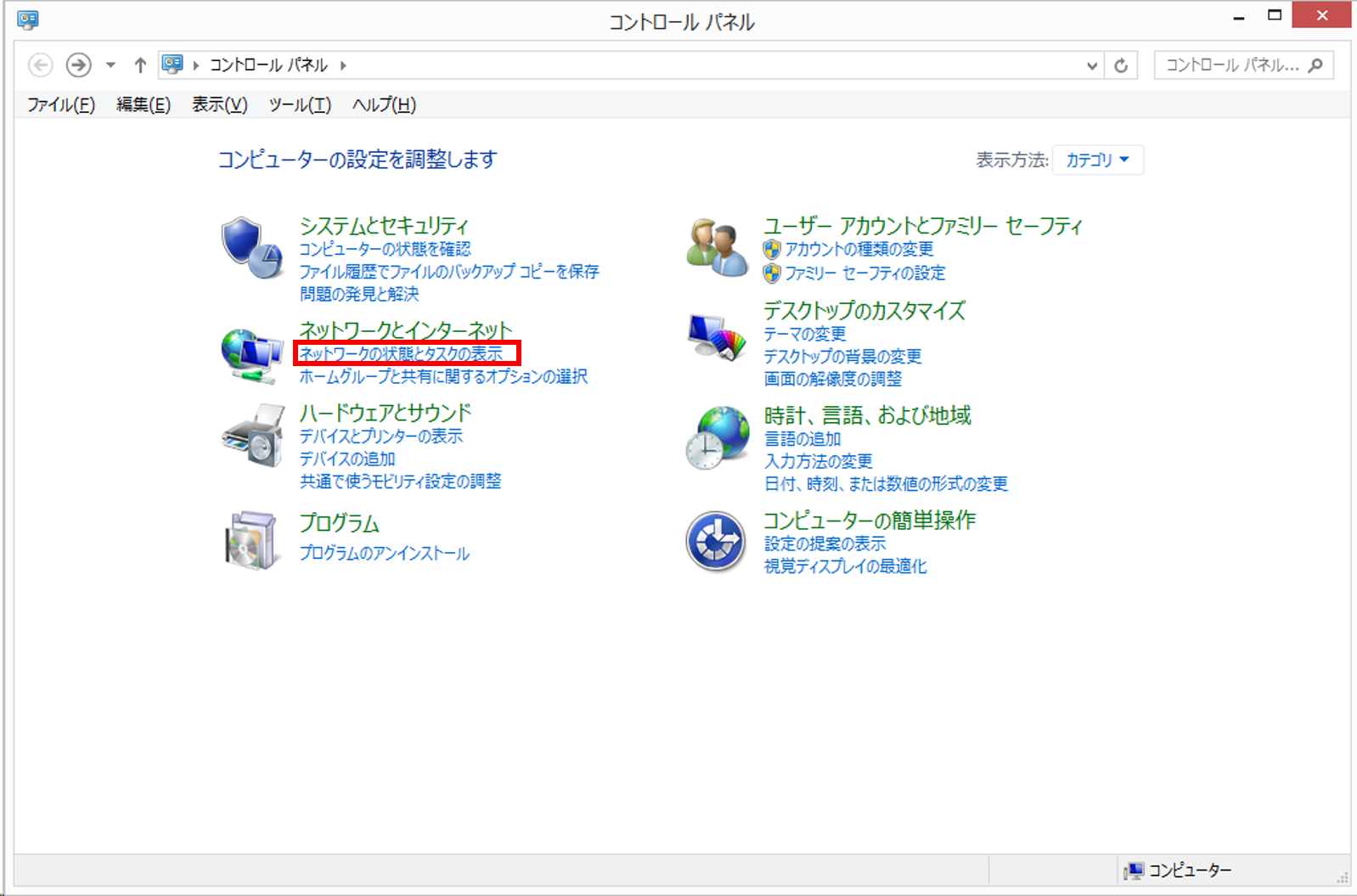Viewport: 1357px width, 896px height.
Task: Click プログラムのアンインストール link
Action: point(384,553)
